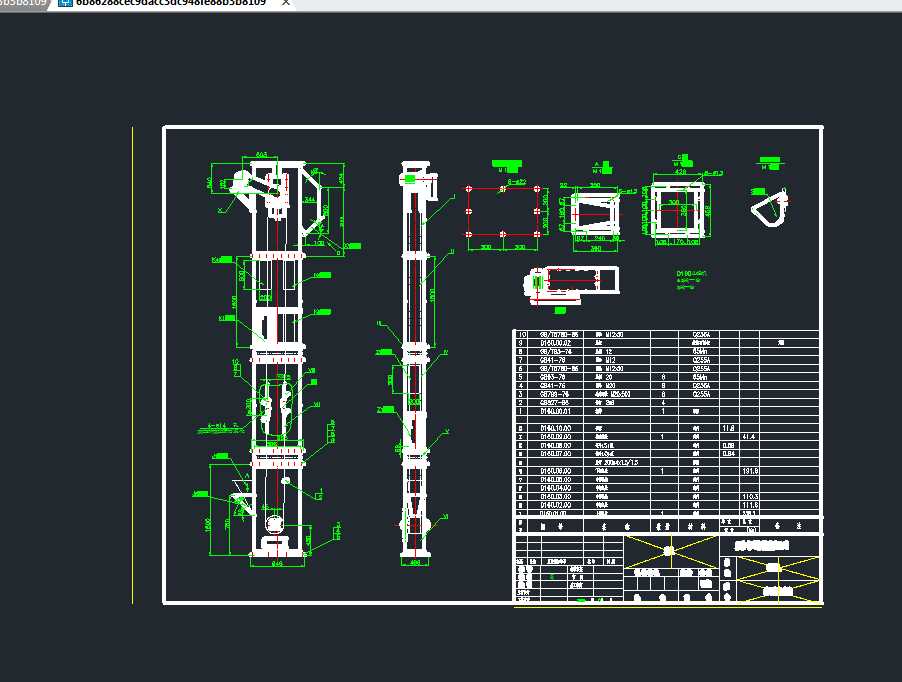
Task: Select the weight value 191.9 in the parts table
Action: coord(750,471)
